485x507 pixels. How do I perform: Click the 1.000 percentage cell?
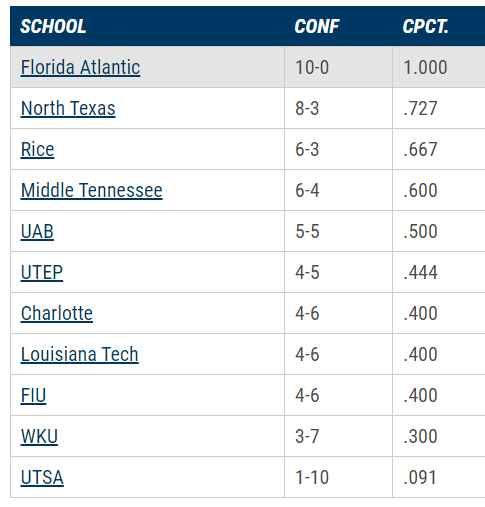tap(439, 67)
